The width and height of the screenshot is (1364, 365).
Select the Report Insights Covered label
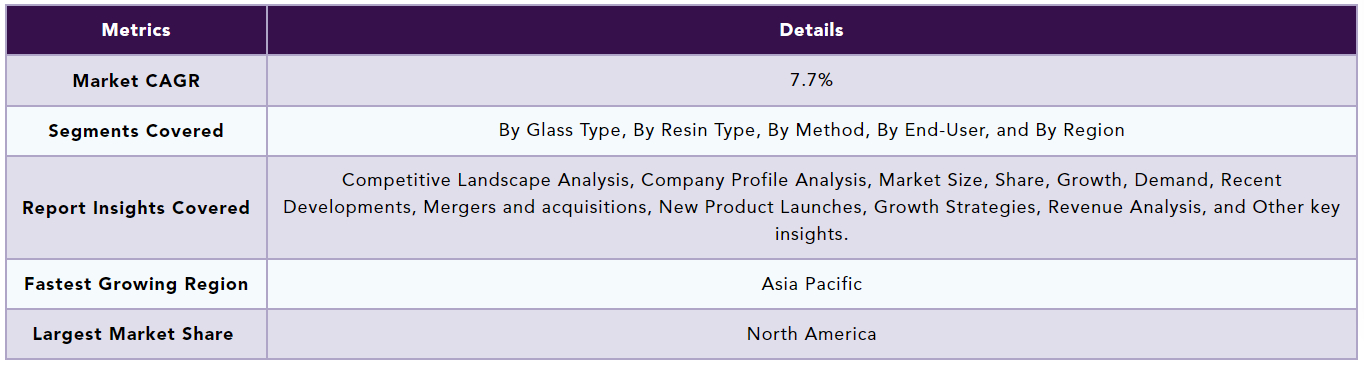pyautogui.click(x=136, y=208)
